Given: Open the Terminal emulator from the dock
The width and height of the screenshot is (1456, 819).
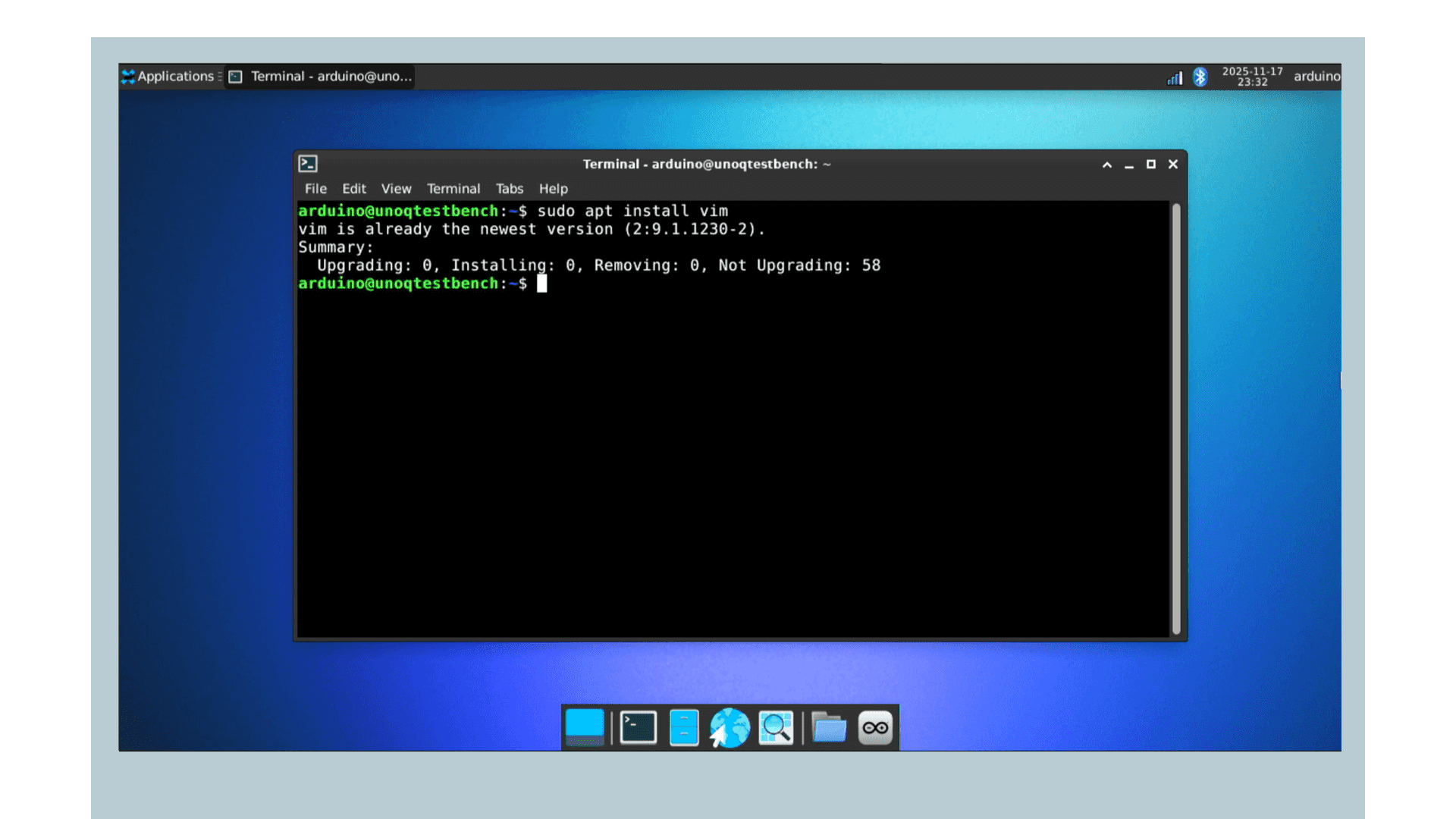Looking at the screenshot, I should coord(637,726).
